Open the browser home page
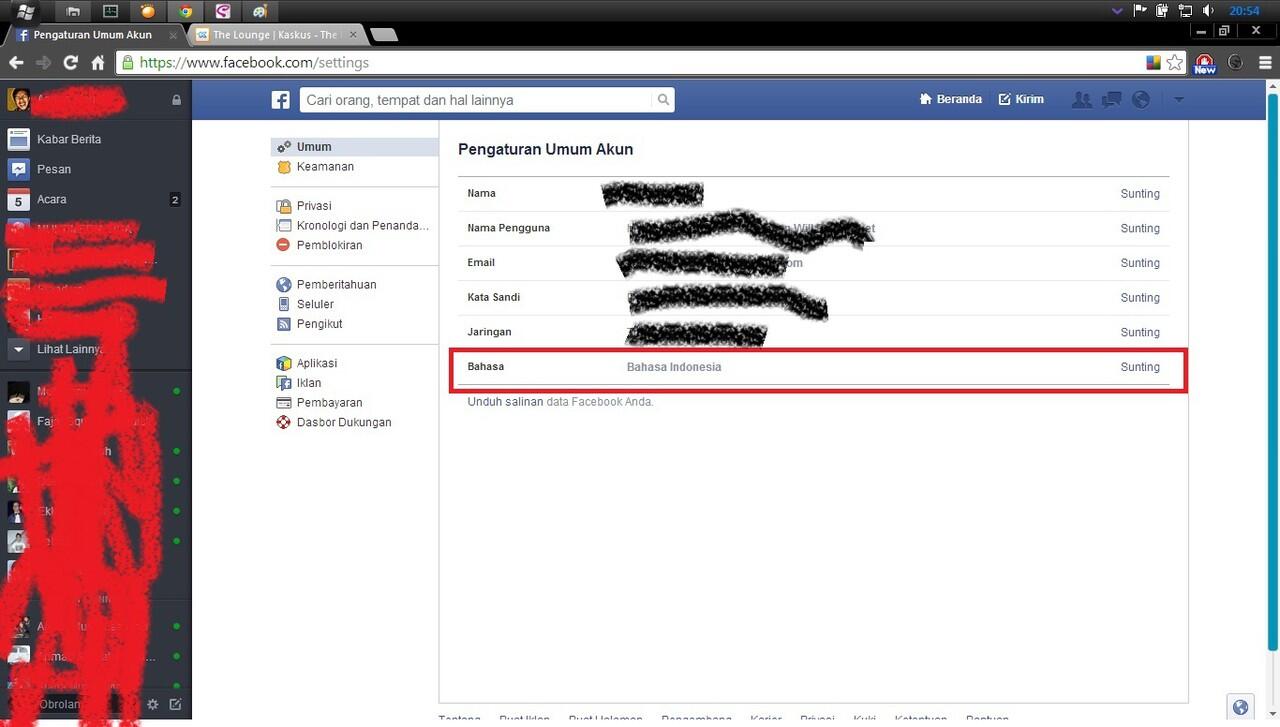 click(98, 62)
